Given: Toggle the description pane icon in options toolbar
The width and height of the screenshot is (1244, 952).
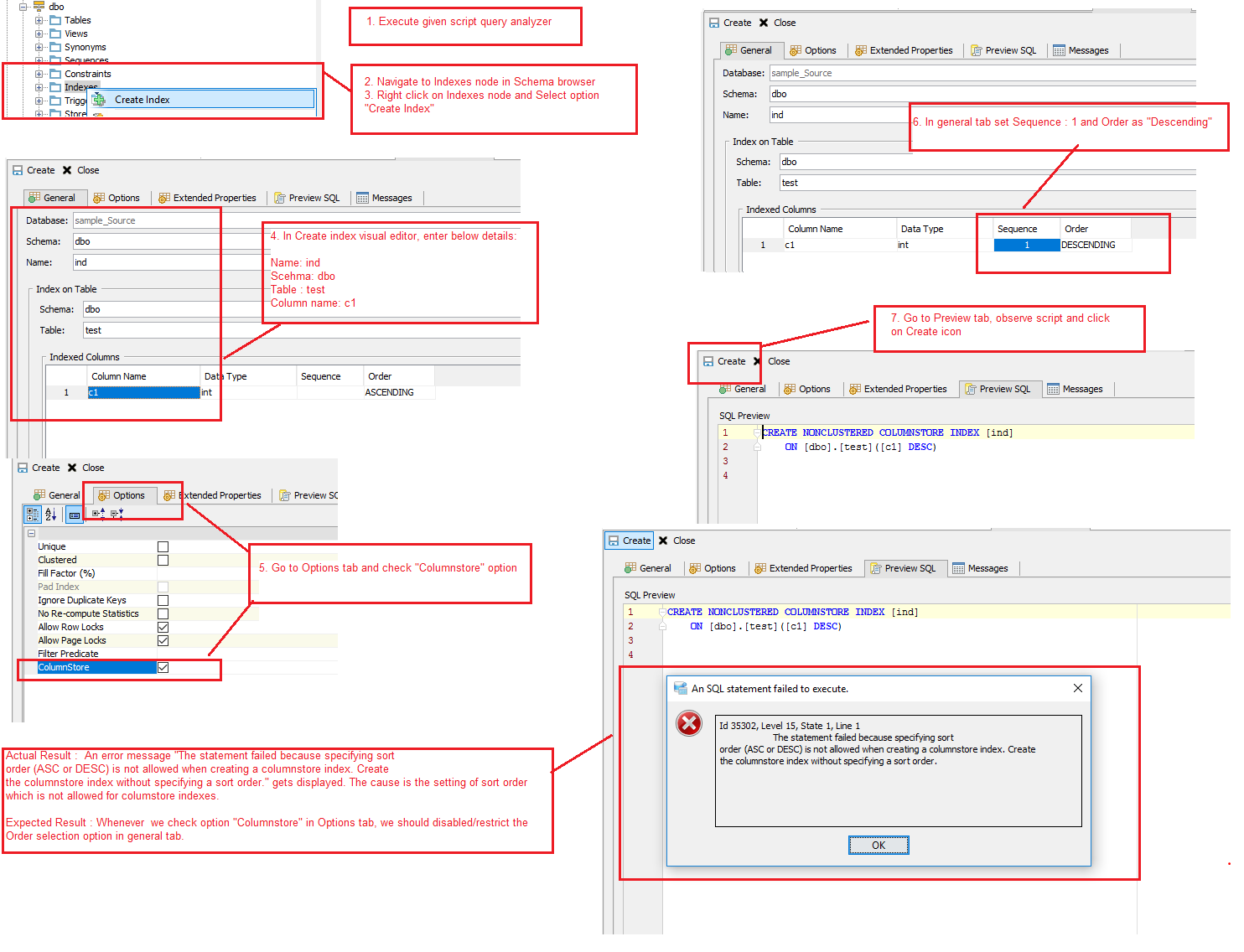Looking at the screenshot, I should pyautogui.click(x=75, y=515).
